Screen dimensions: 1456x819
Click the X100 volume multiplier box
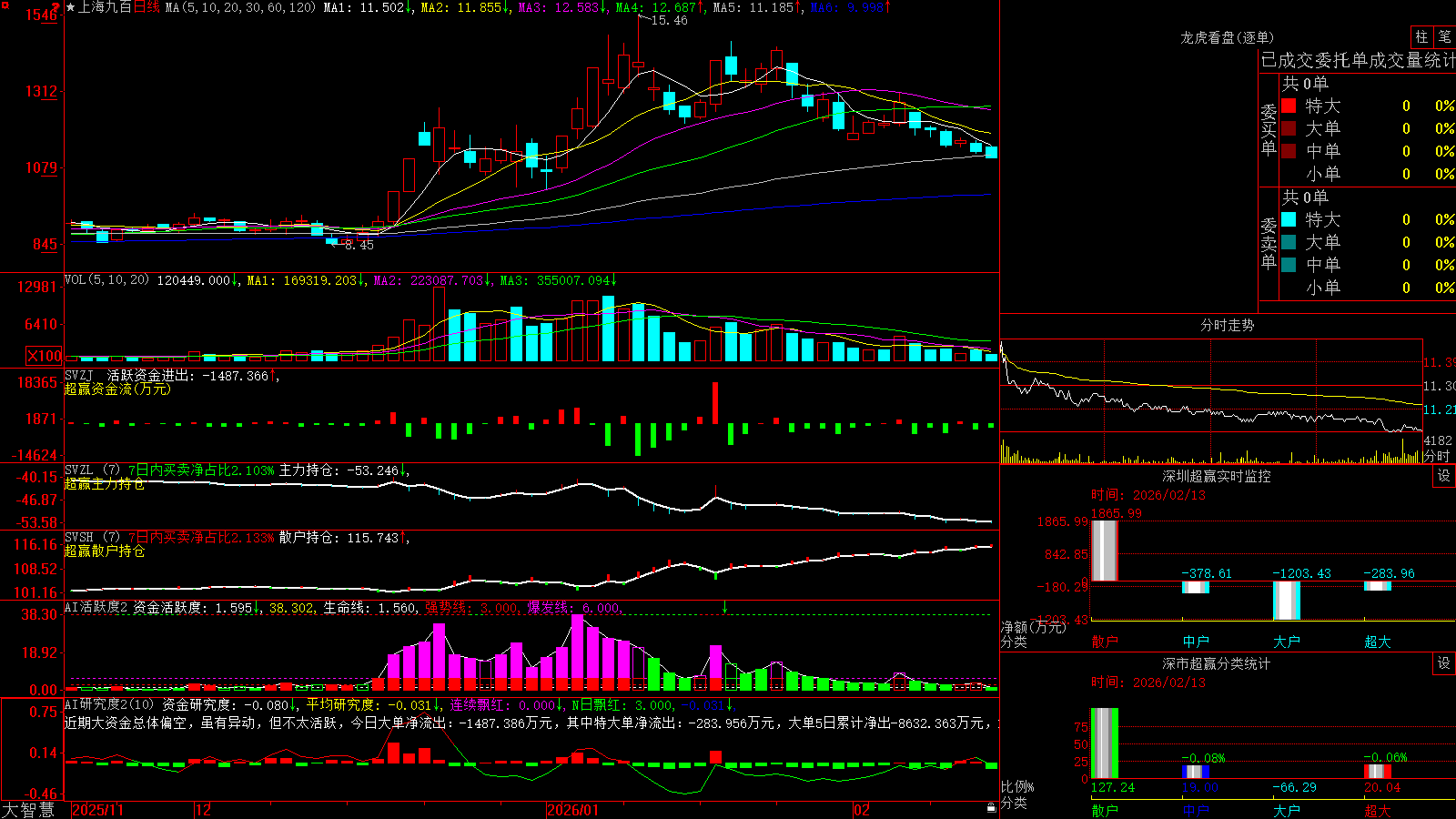tap(44, 357)
